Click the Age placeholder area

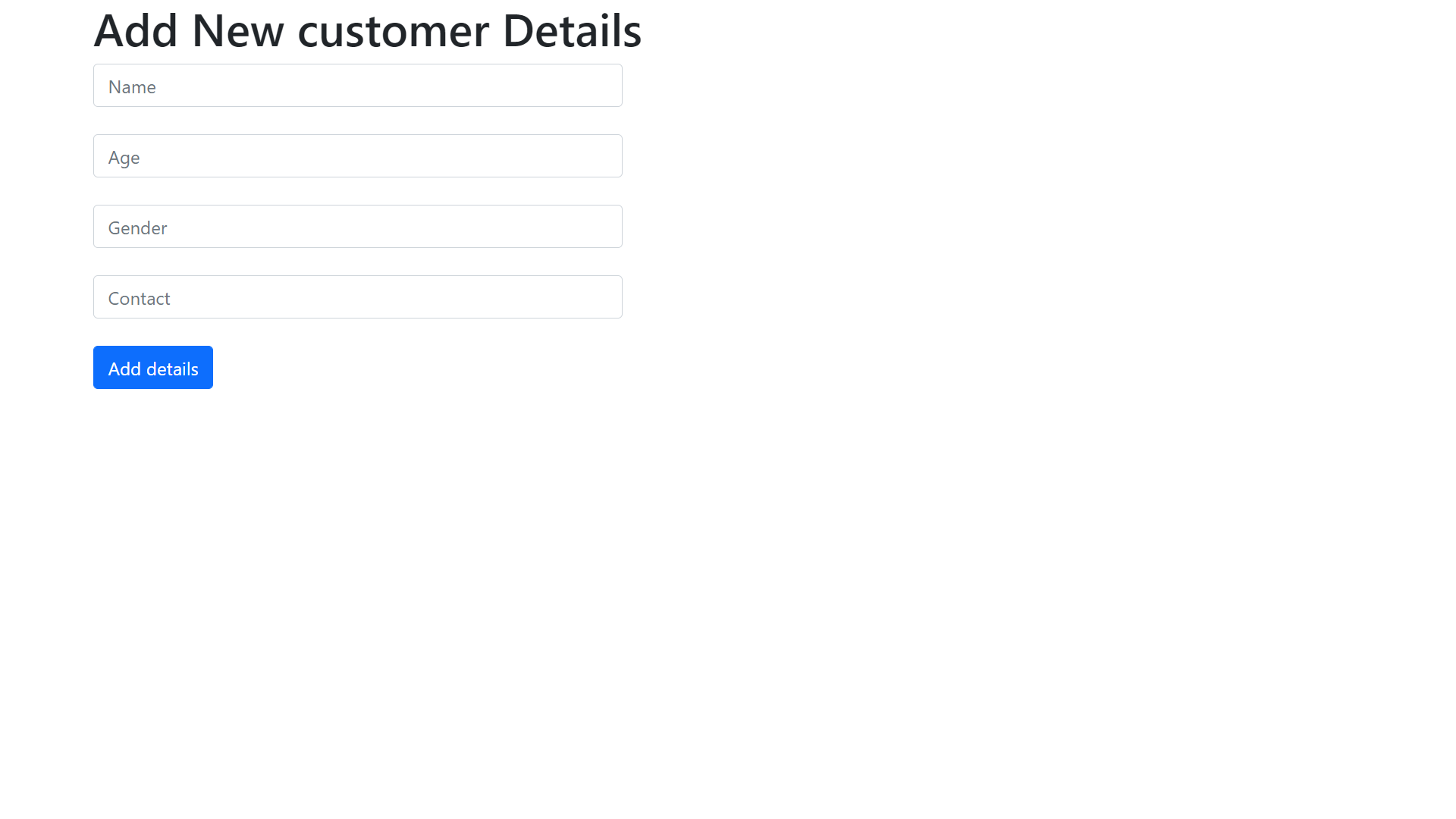click(x=357, y=155)
